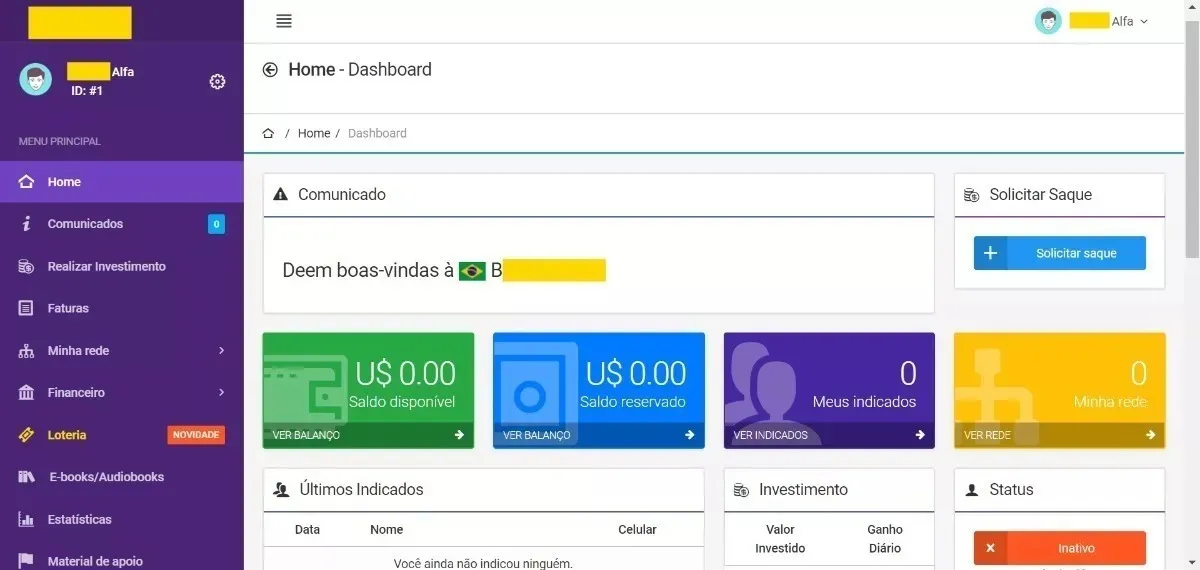The height and width of the screenshot is (570, 1200).
Task: Expand the Financeiro submenu chevron
Action: click(x=221, y=393)
